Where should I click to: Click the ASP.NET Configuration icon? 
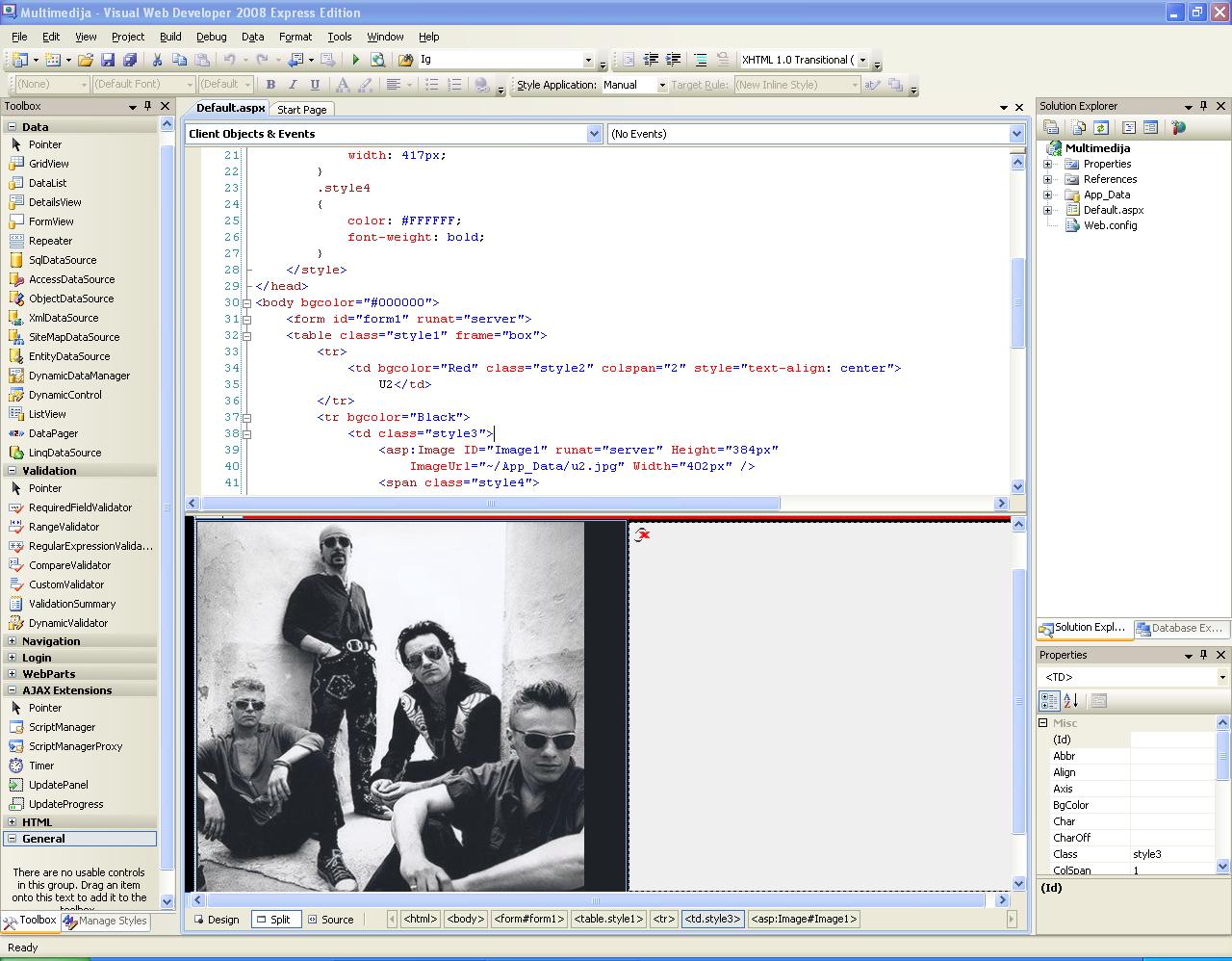pos(1178,127)
